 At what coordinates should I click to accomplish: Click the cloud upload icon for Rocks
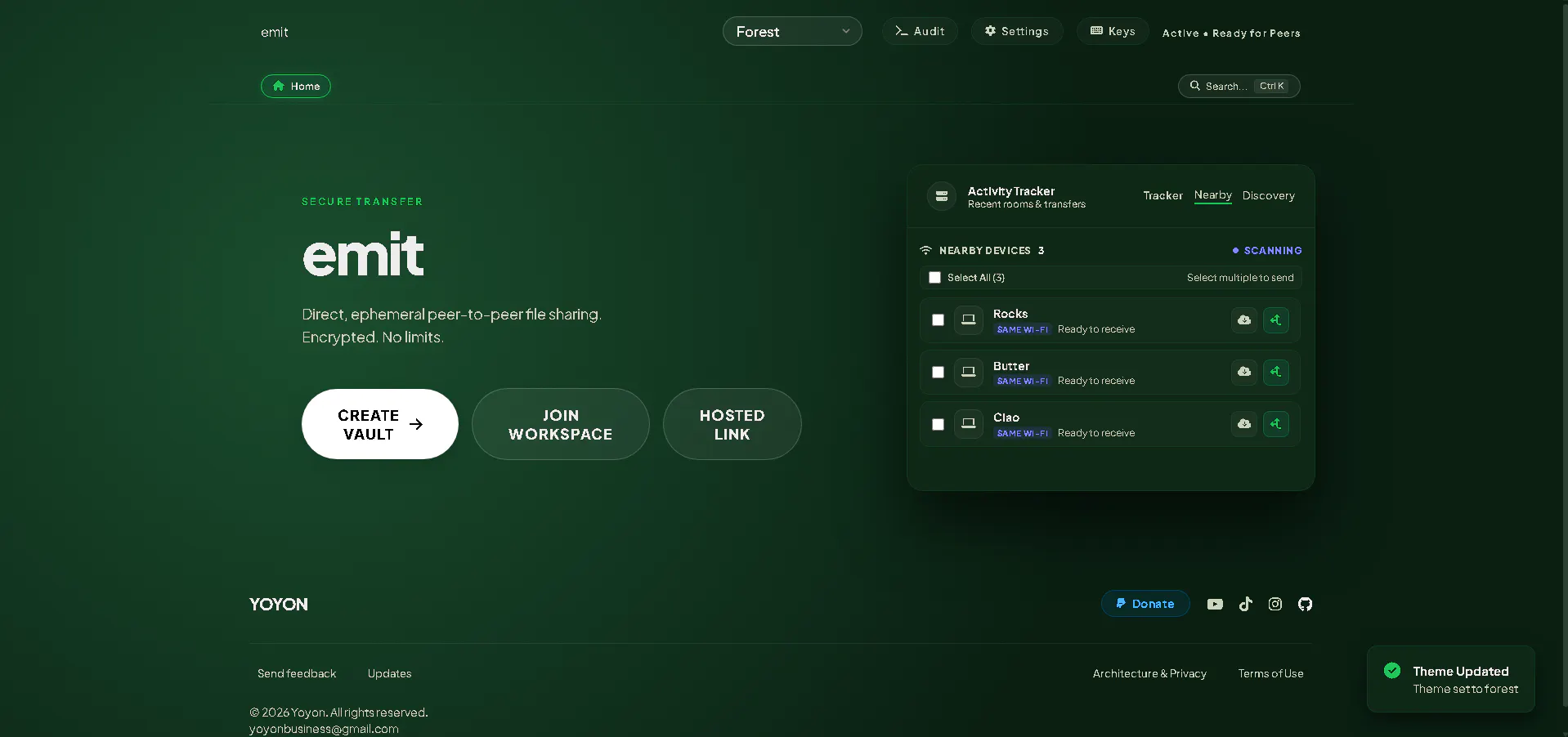point(1244,320)
